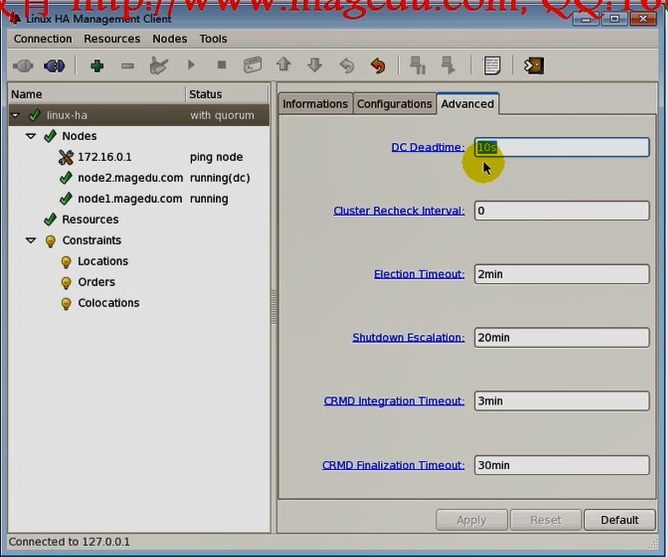The width and height of the screenshot is (668, 557).
Task: Click the Shutdown Escalation input field
Action: coord(561,338)
